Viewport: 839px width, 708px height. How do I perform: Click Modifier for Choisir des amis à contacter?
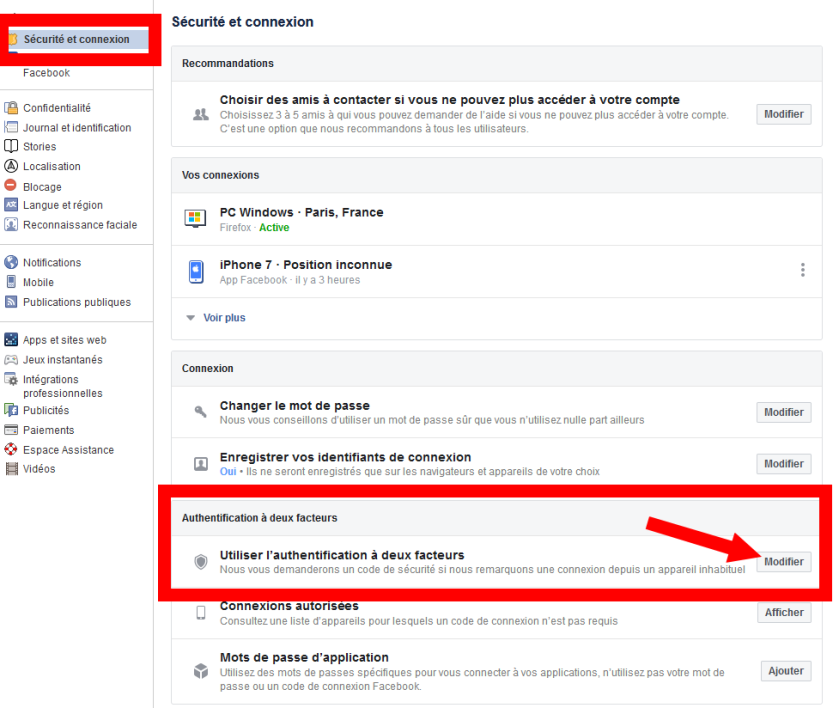click(x=783, y=114)
